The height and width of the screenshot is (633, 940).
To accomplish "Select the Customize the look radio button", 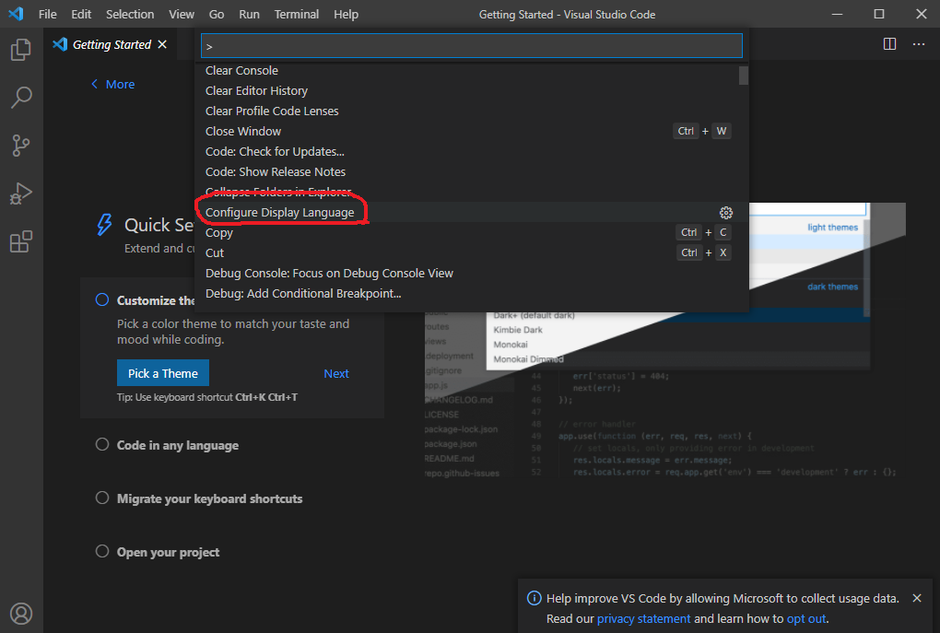I will coord(103,300).
